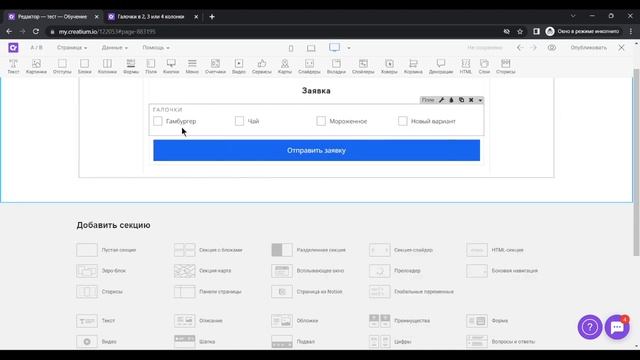The image size is (640, 360).
Task: Select the Слои layers tool
Action: (x=484, y=67)
